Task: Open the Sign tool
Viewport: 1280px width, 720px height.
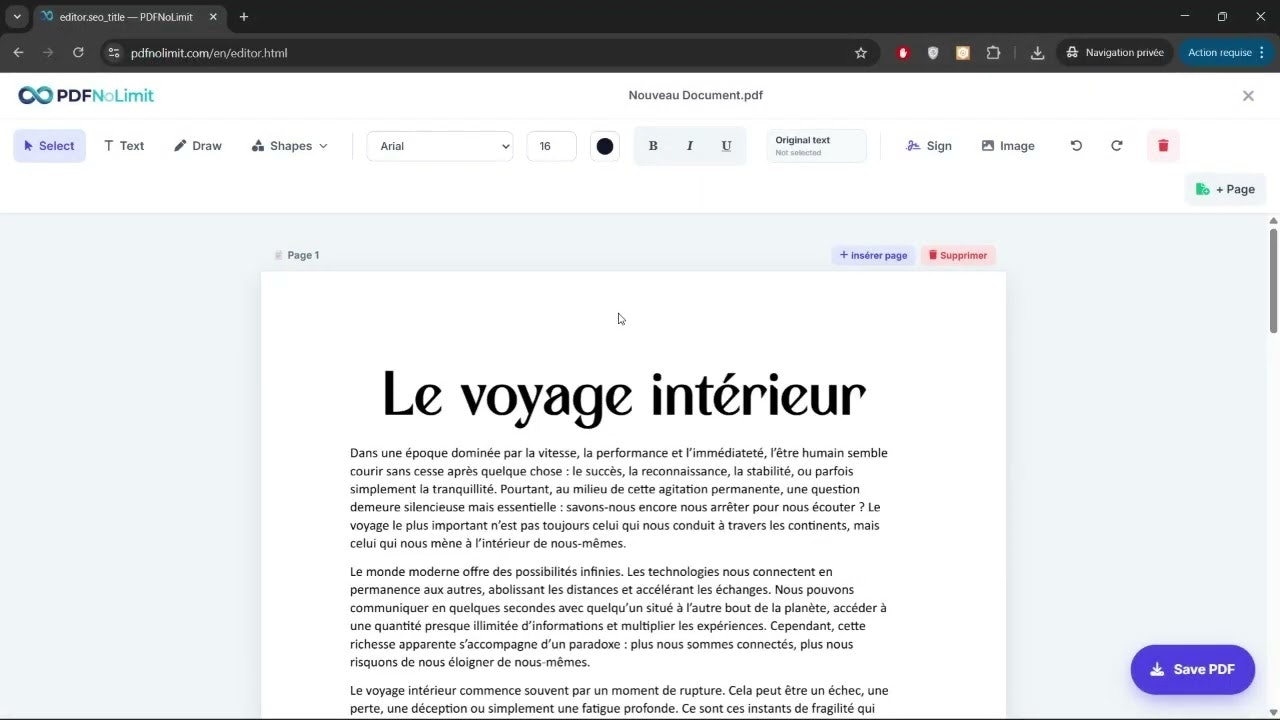Action: click(929, 145)
